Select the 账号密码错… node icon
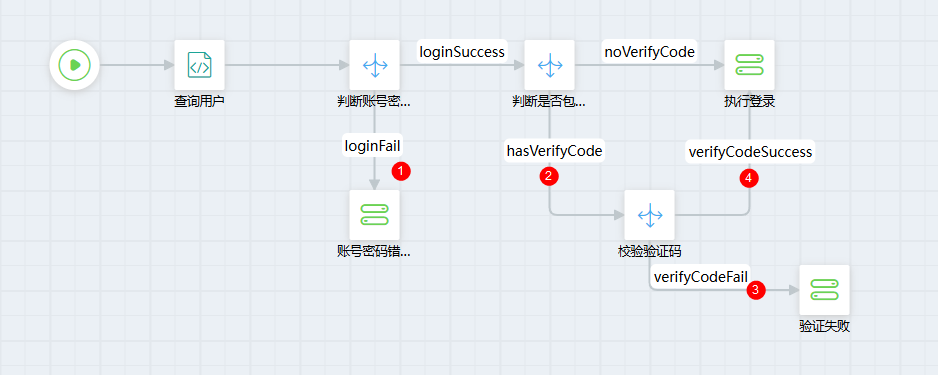The image size is (938, 375). 374,215
